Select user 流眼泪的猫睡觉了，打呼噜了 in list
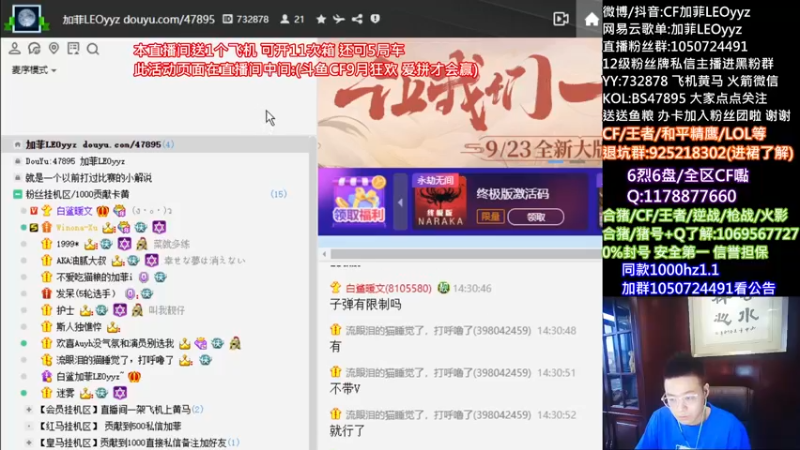This screenshot has width=800, height=450. coord(115,360)
